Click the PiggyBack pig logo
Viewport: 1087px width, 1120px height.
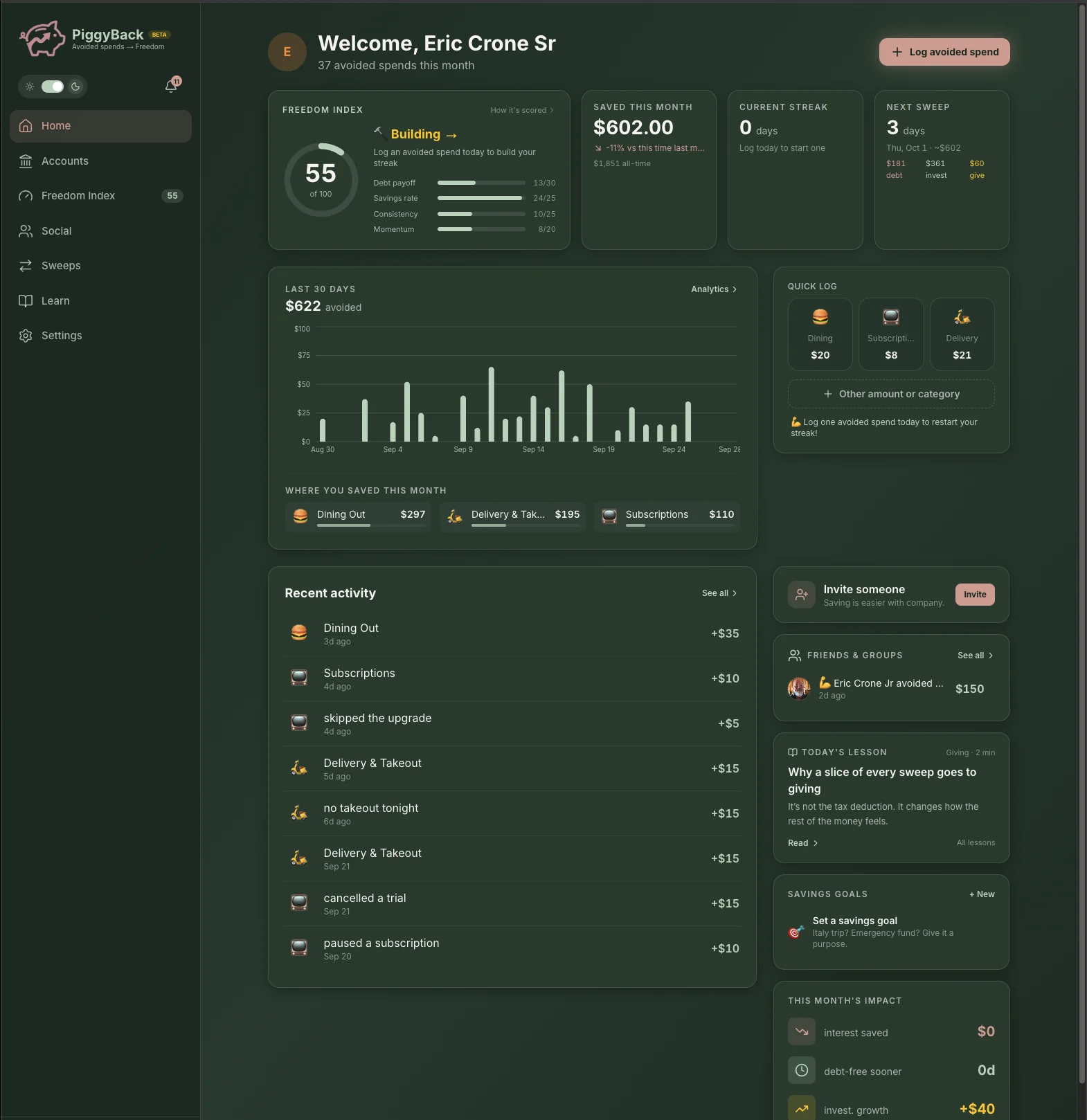pos(42,39)
